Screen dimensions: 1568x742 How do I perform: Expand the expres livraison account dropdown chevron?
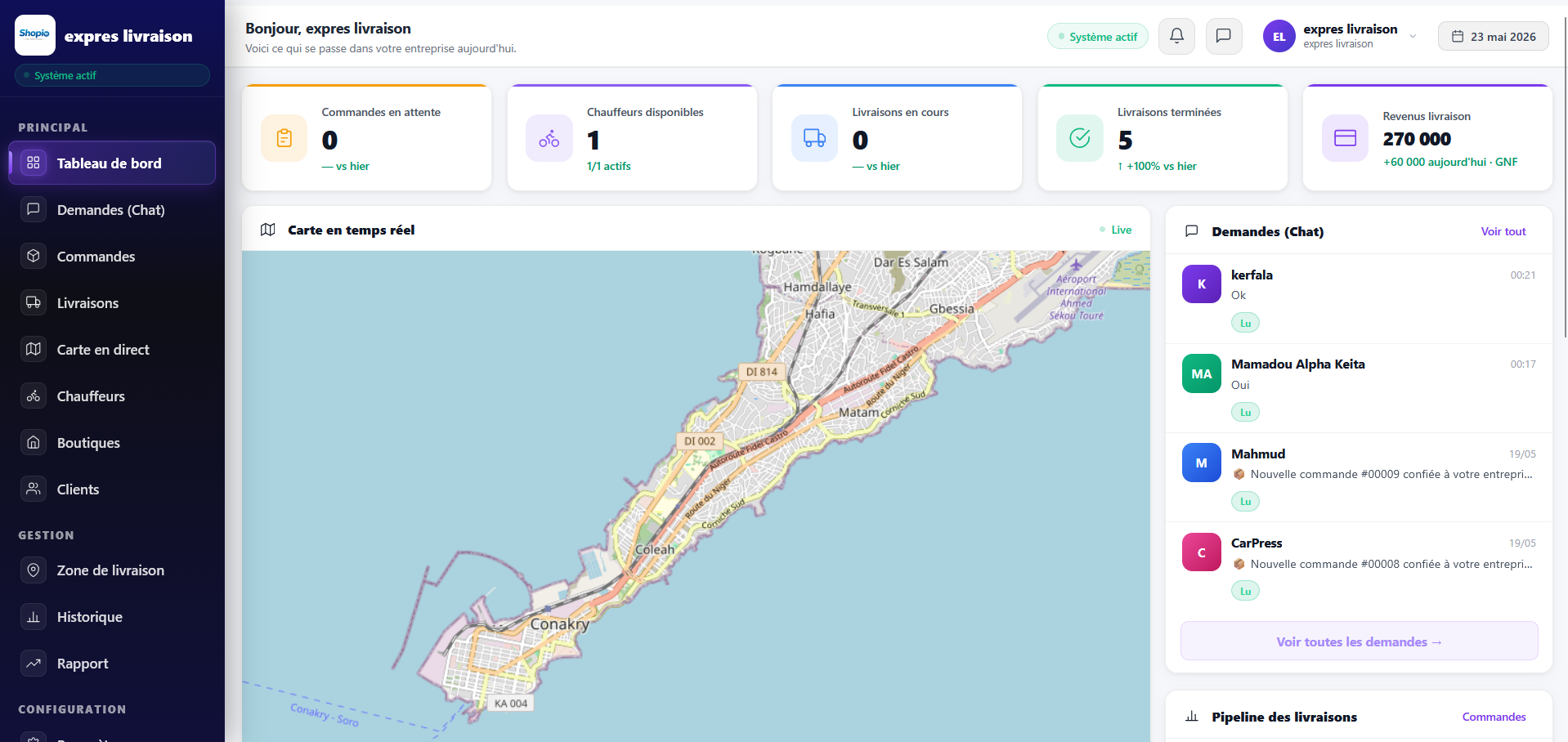(x=1413, y=37)
